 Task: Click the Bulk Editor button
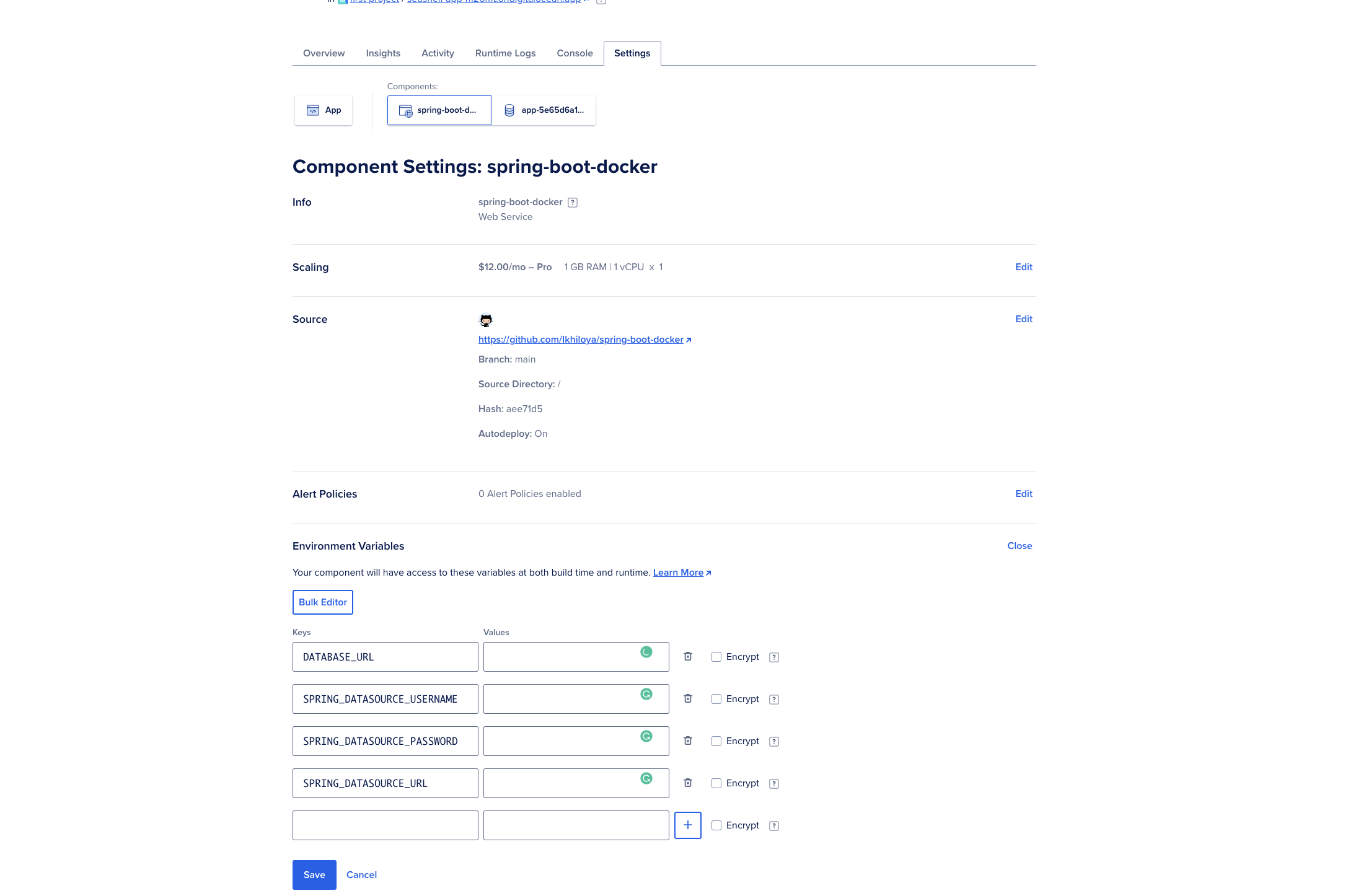pyautogui.click(x=322, y=602)
